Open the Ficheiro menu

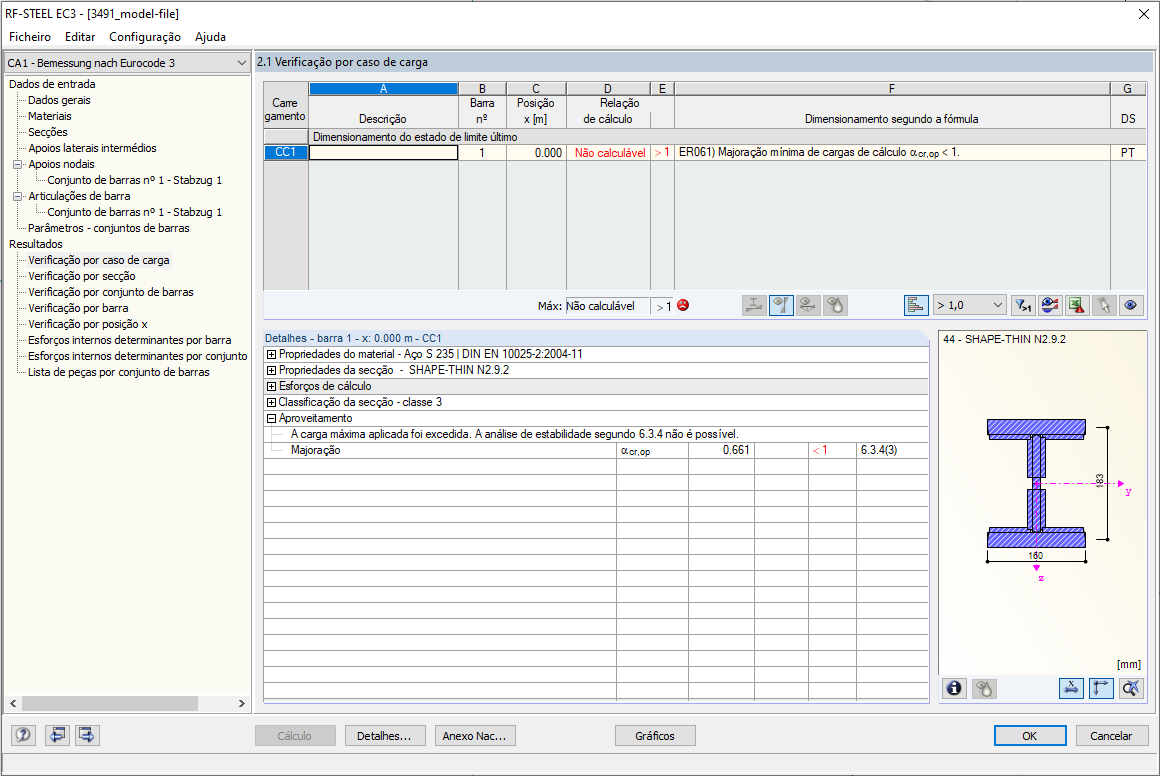tap(30, 37)
